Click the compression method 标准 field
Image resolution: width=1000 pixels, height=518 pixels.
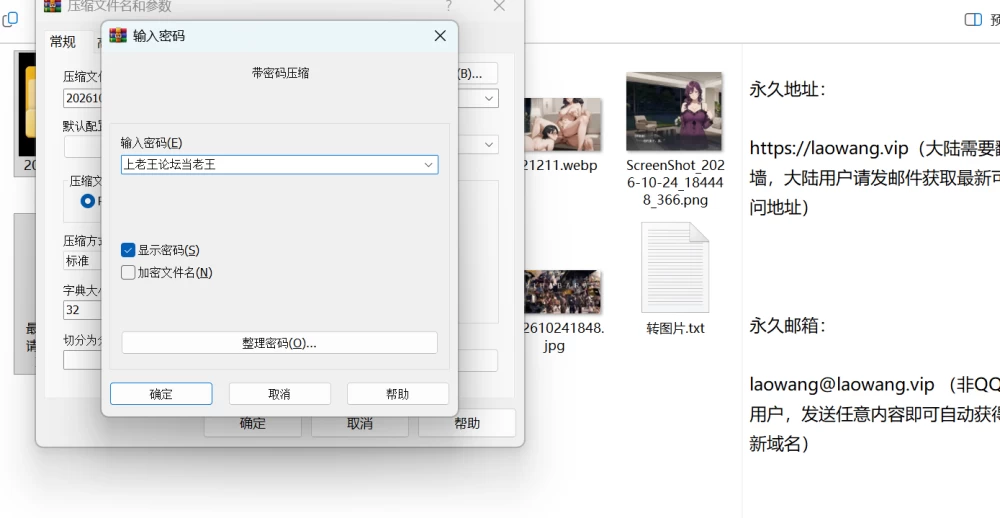(x=83, y=260)
